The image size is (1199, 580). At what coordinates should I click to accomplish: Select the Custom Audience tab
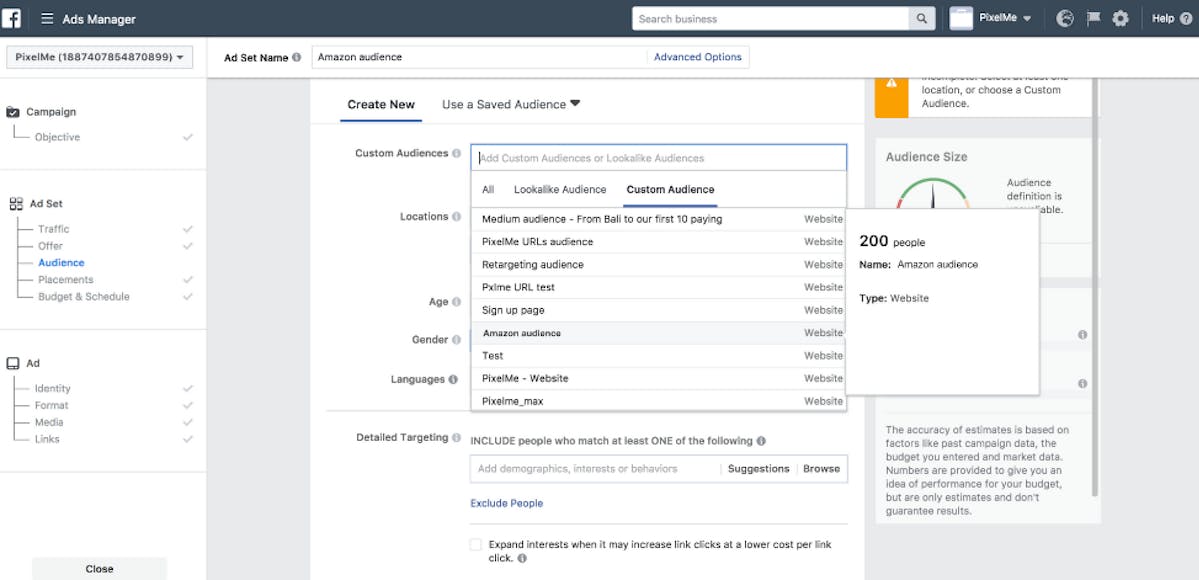point(671,190)
